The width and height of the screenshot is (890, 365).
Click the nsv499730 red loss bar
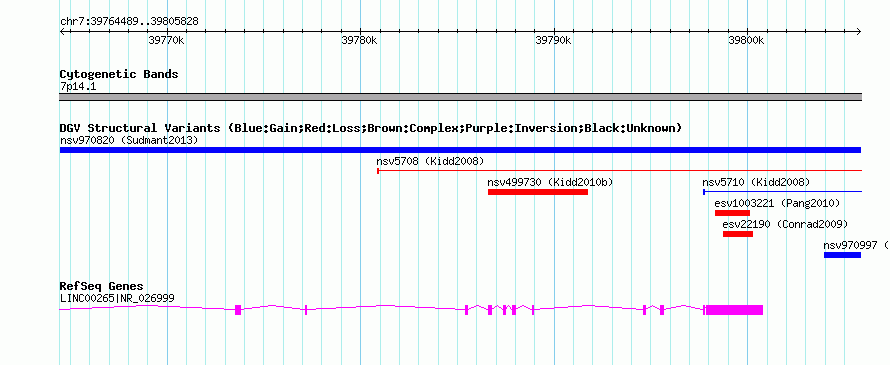[538, 192]
